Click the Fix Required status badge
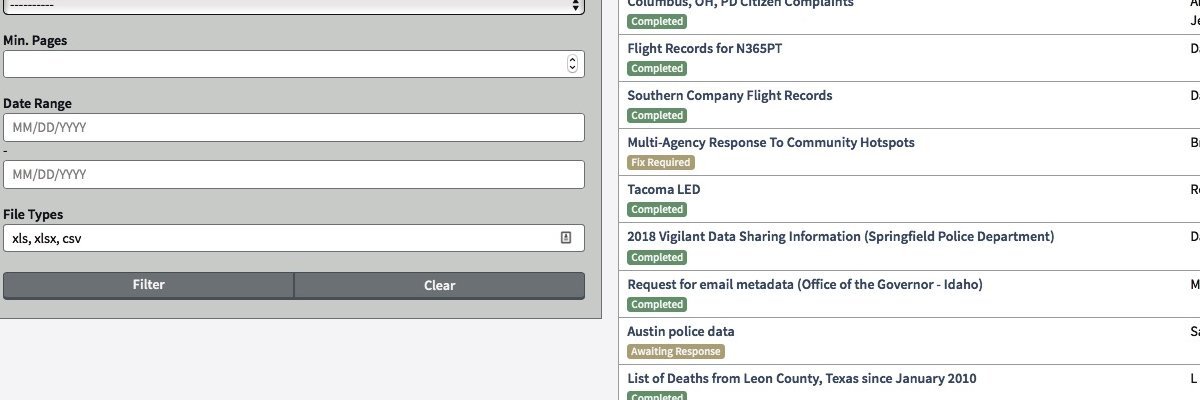Screen dimensions: 1200x400 pos(660,162)
